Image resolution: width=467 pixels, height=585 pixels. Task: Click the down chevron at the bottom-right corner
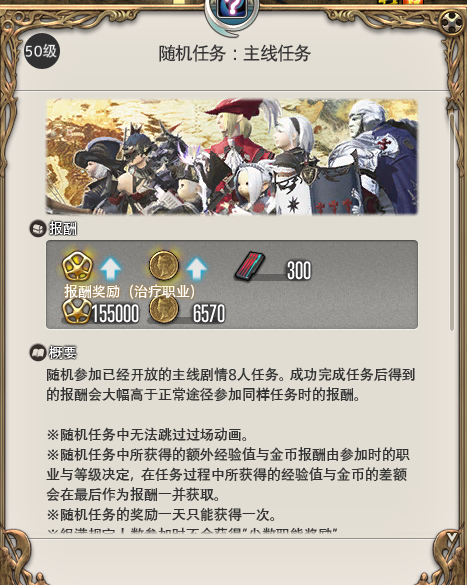[452, 537]
